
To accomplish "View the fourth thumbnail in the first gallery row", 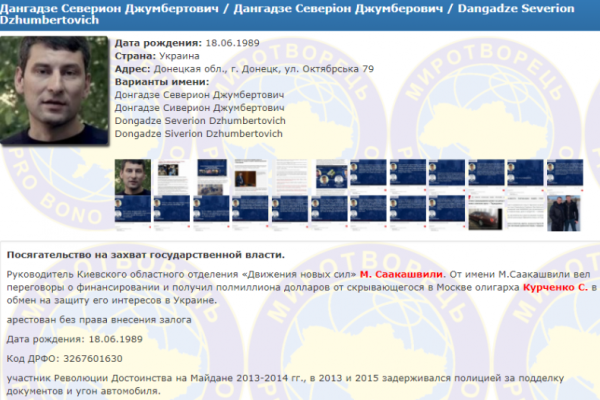I will pos(251,177).
